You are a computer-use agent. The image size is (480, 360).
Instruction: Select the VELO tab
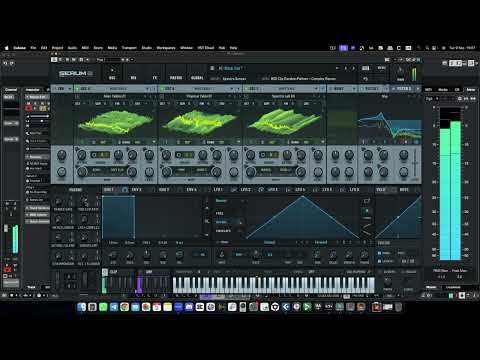point(381,190)
